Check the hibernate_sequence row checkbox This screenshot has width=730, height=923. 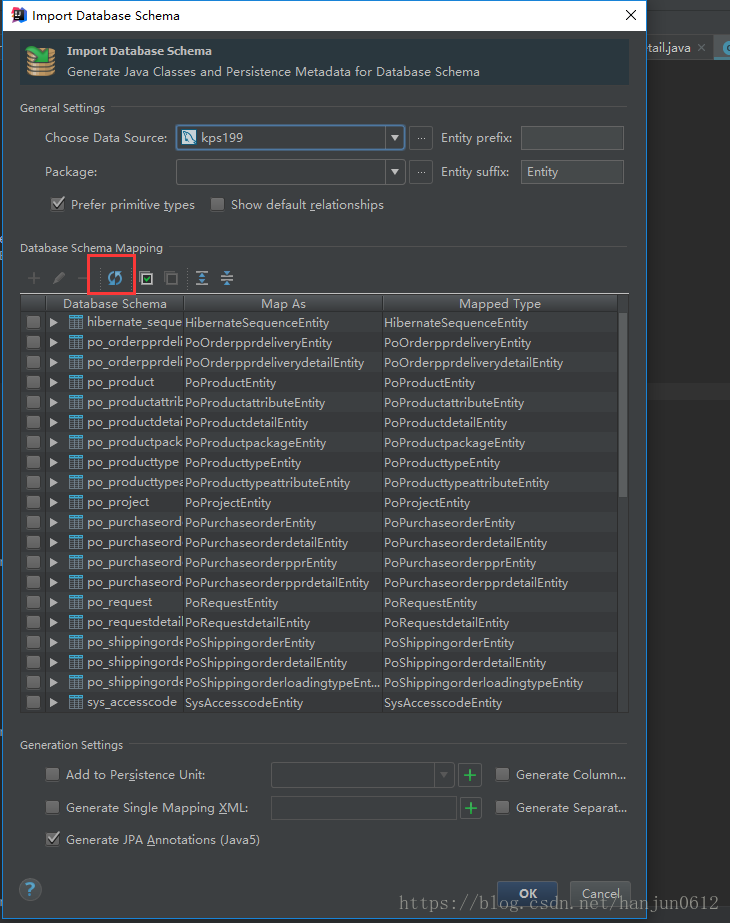(x=34, y=322)
